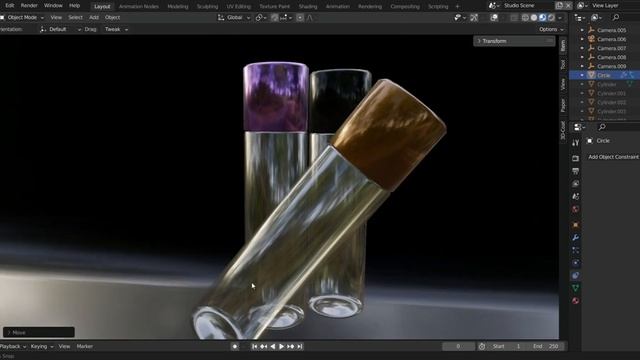Viewport: 640px width, 360px height.
Task: Open the World properties tab icon
Action: pyautogui.click(x=576, y=209)
